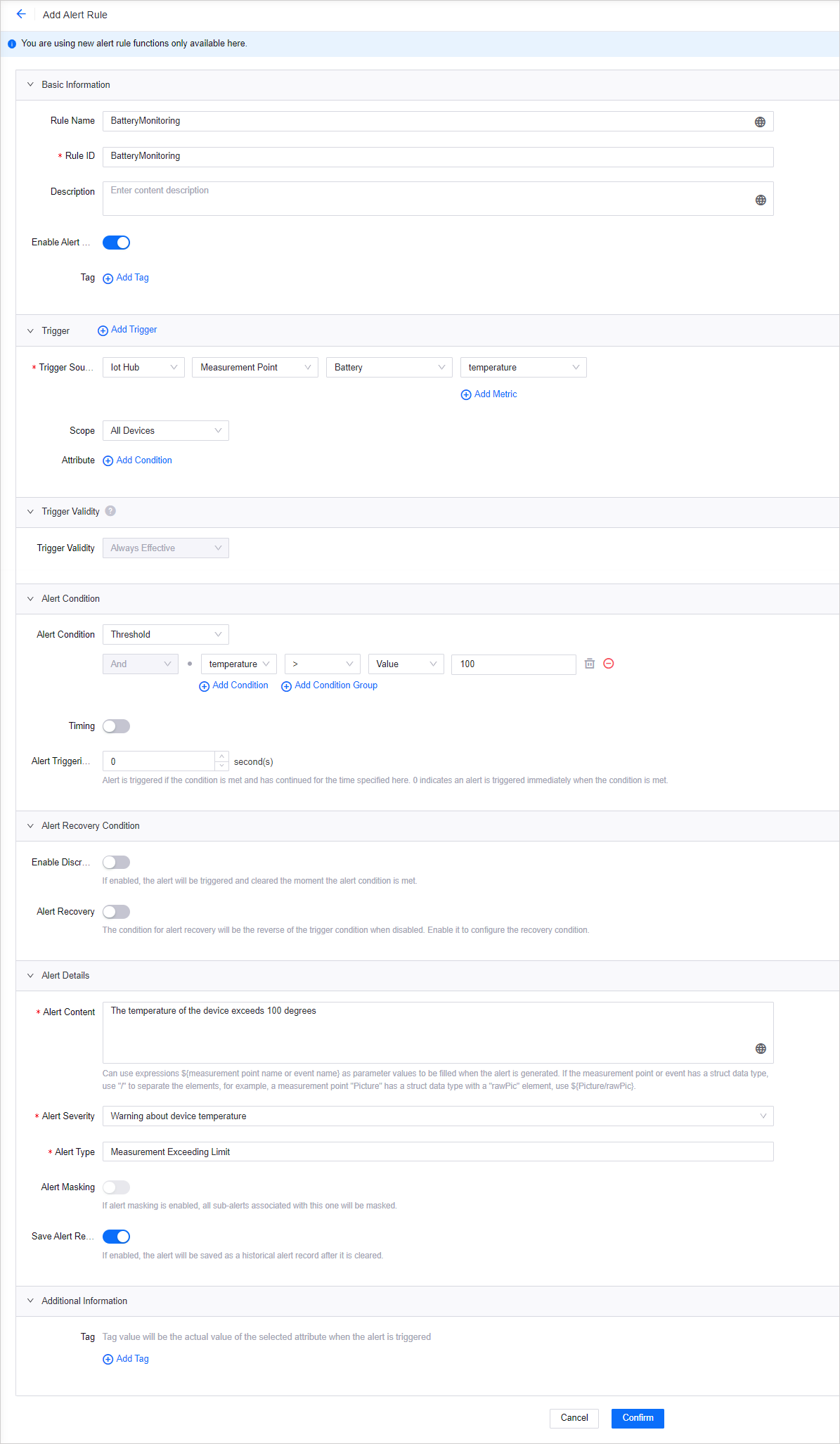Click the help icon next to Trigger Validity
This screenshot has height=1444, width=840.
pos(110,511)
